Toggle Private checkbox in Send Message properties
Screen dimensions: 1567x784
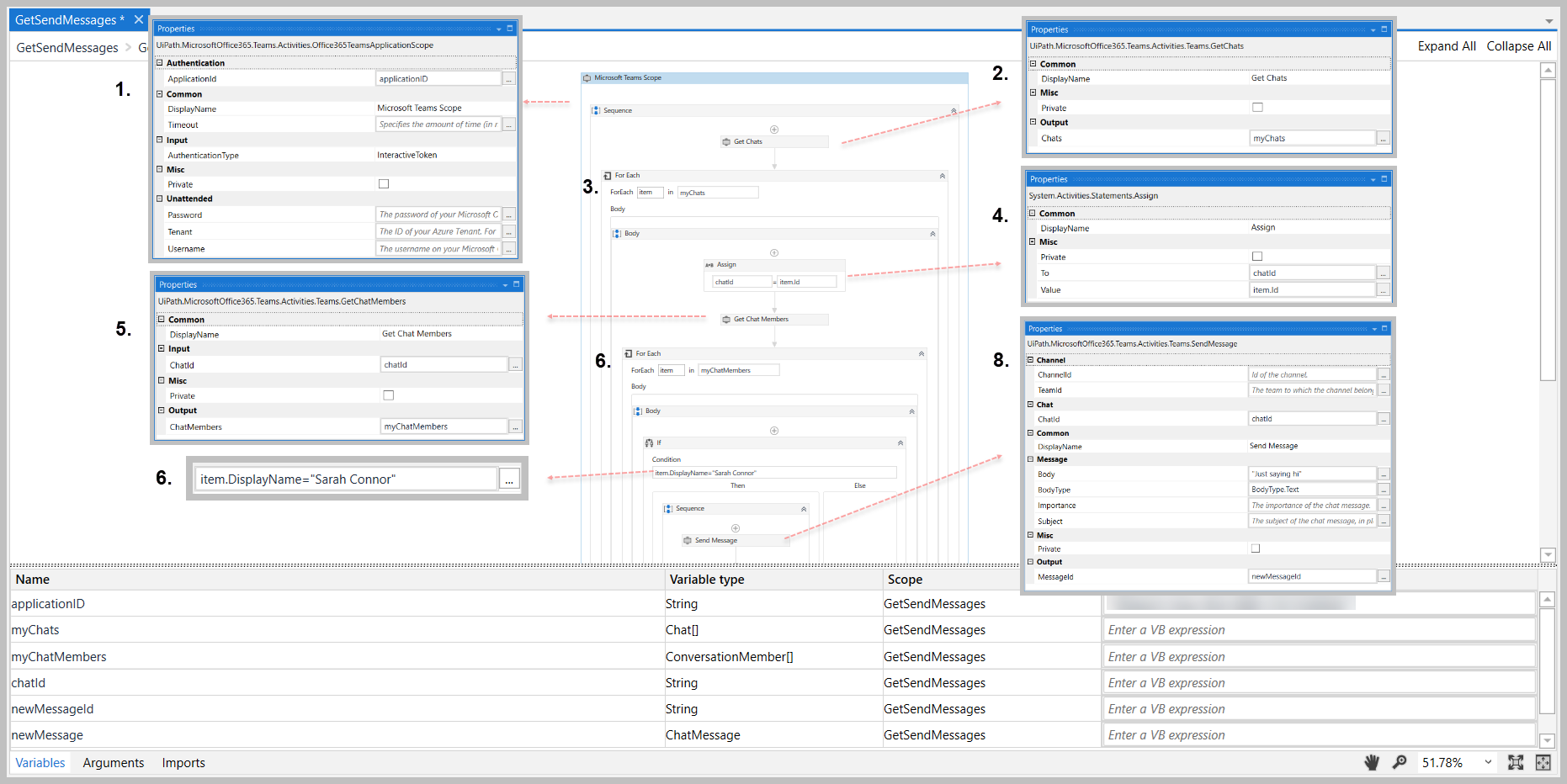coord(1256,548)
